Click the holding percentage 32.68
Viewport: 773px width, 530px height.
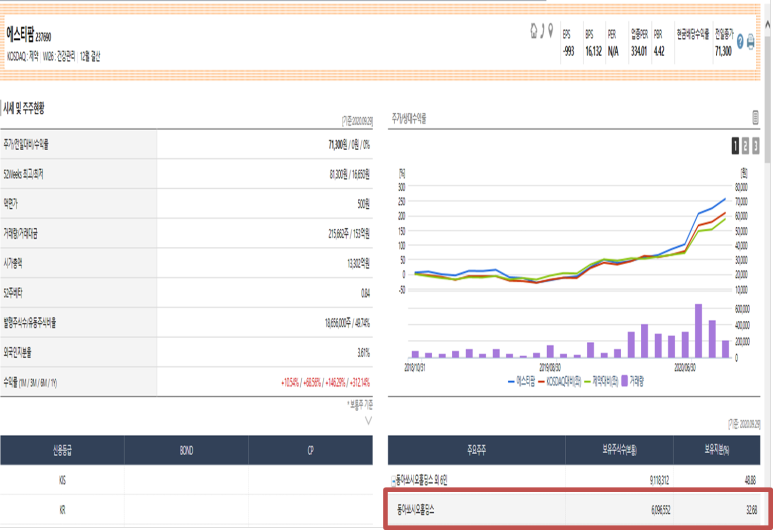pyautogui.click(x=751, y=510)
